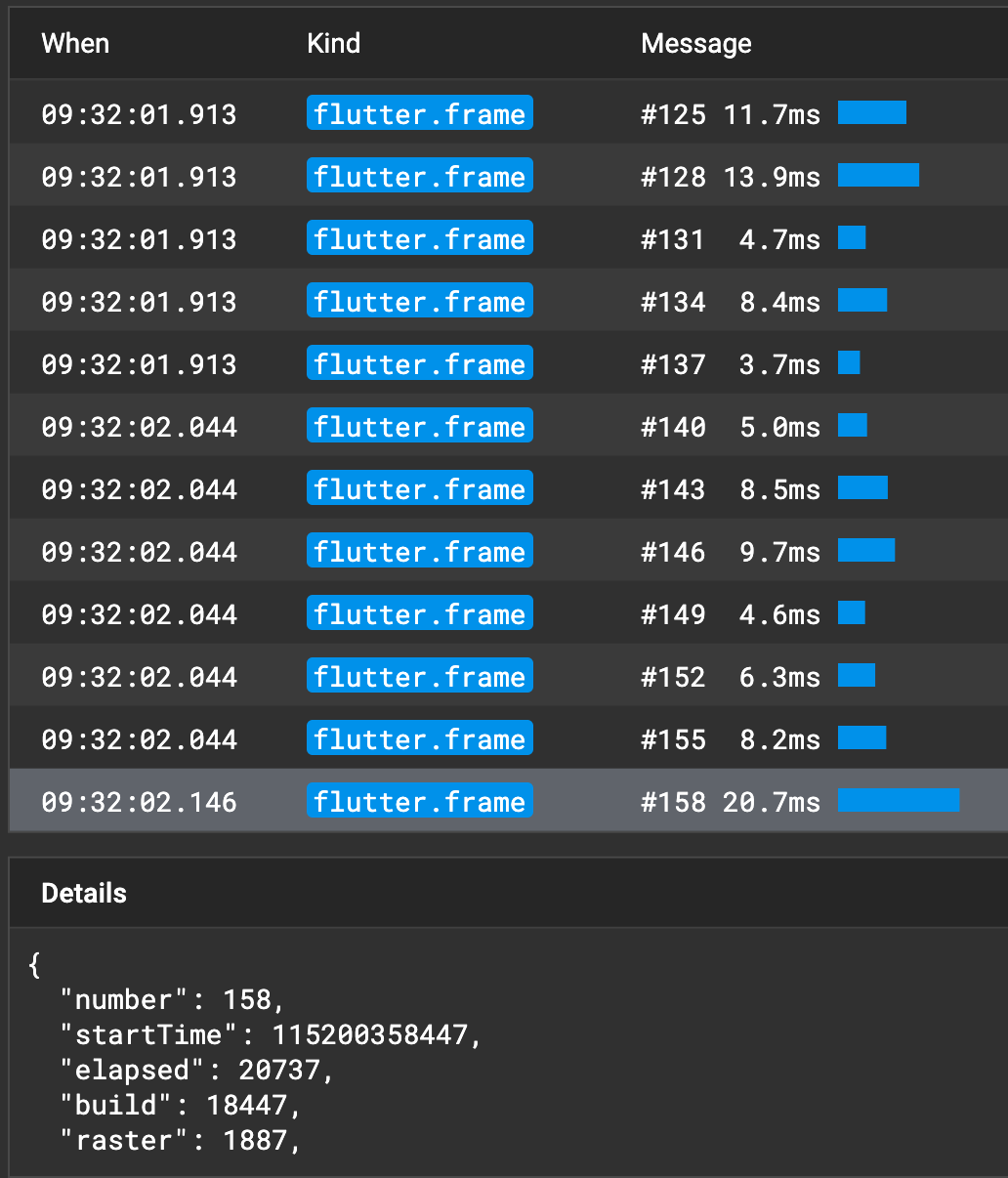
Task: Click the flutter.frame badge on frame #125
Action: pos(419,113)
